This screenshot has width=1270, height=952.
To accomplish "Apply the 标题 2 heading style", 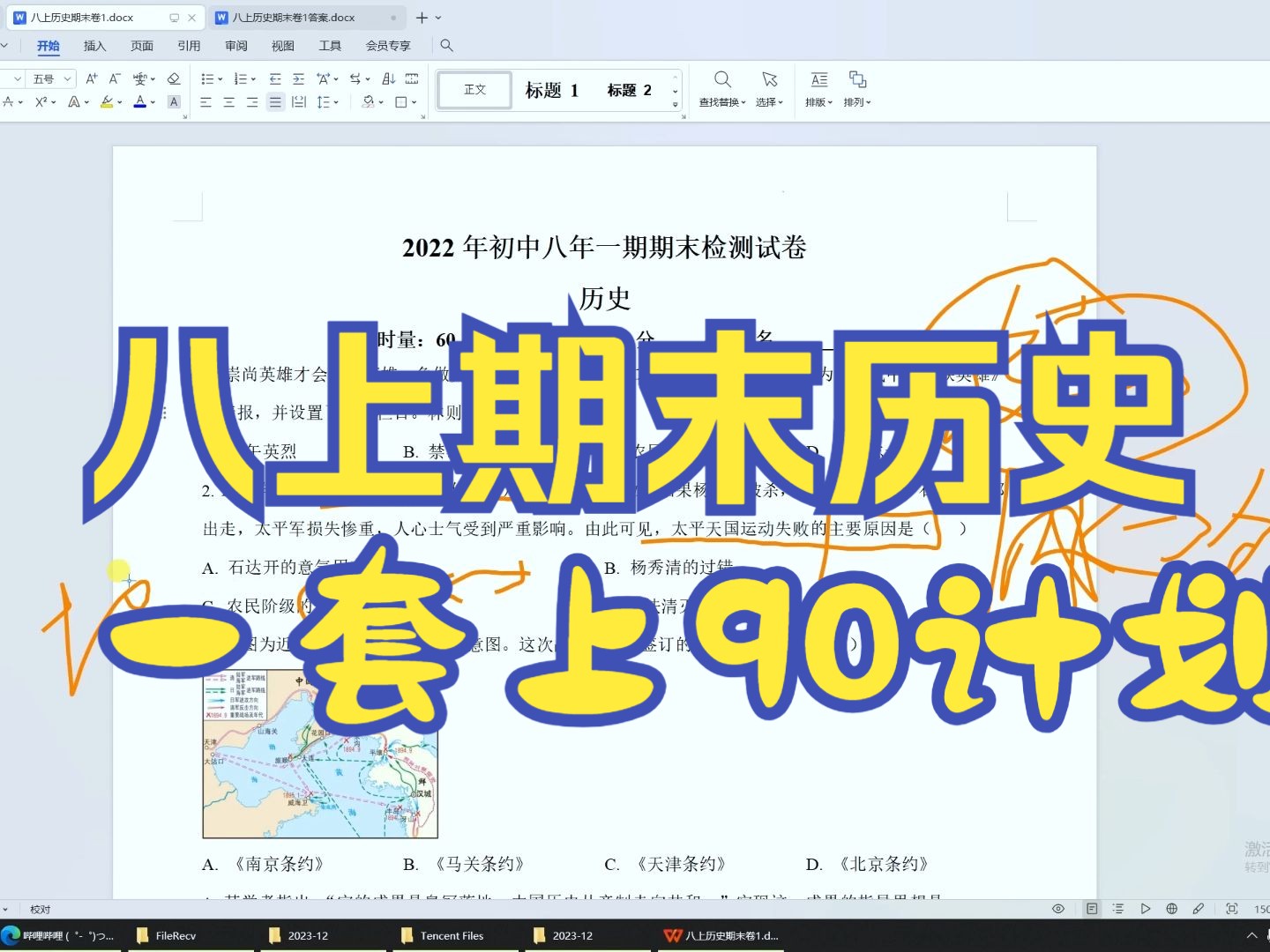I will [x=630, y=90].
